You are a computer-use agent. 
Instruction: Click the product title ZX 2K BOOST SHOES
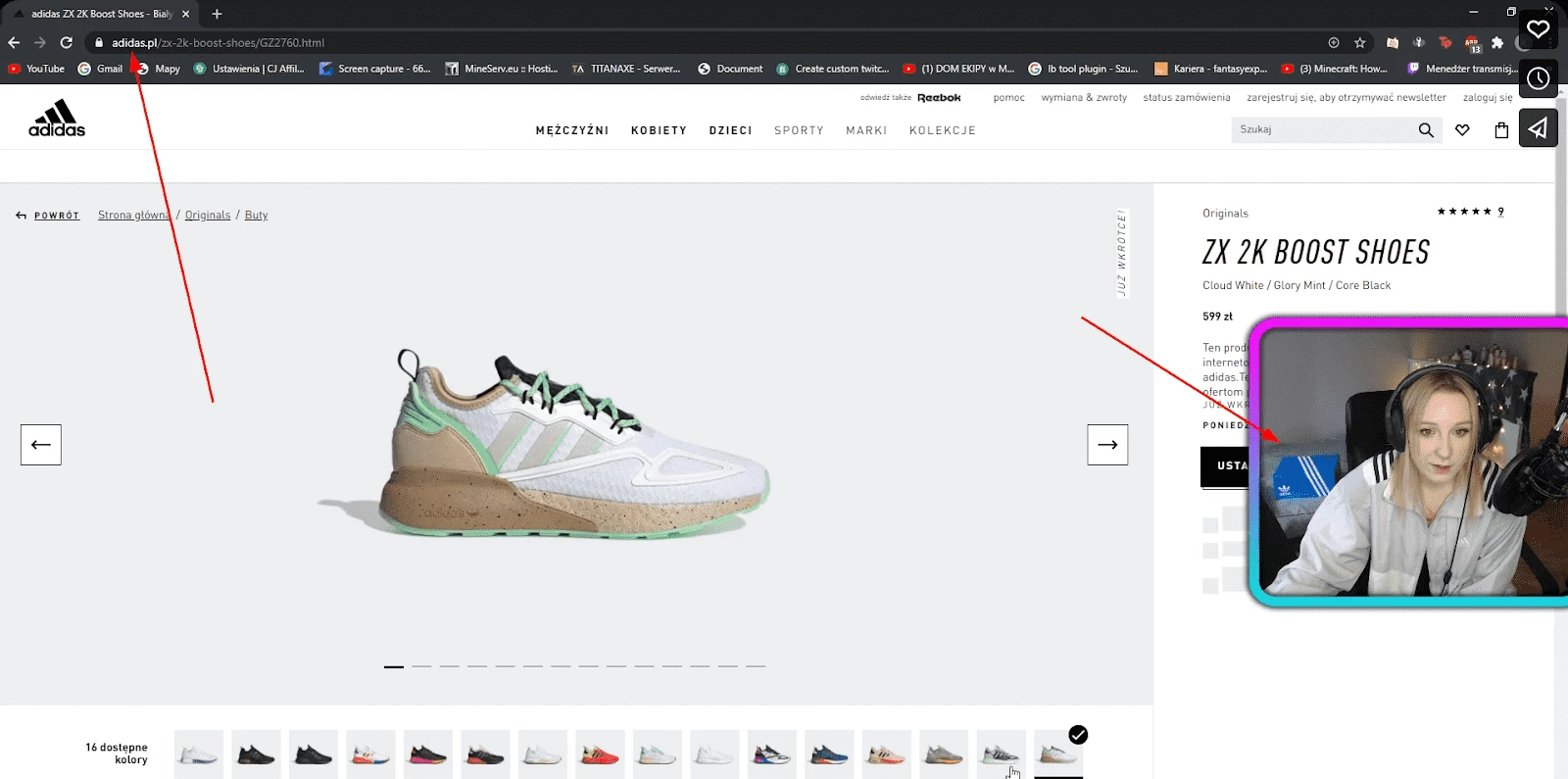coord(1315,253)
